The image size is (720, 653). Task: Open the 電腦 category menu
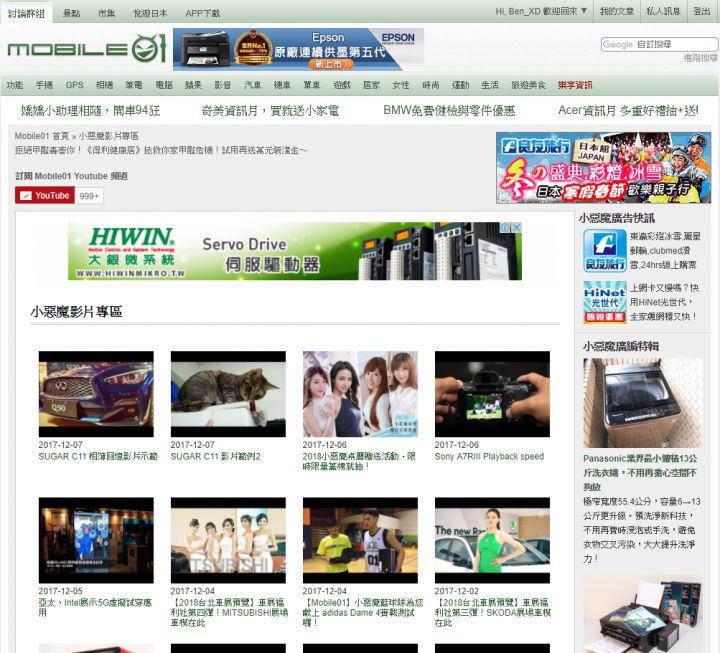[164, 85]
